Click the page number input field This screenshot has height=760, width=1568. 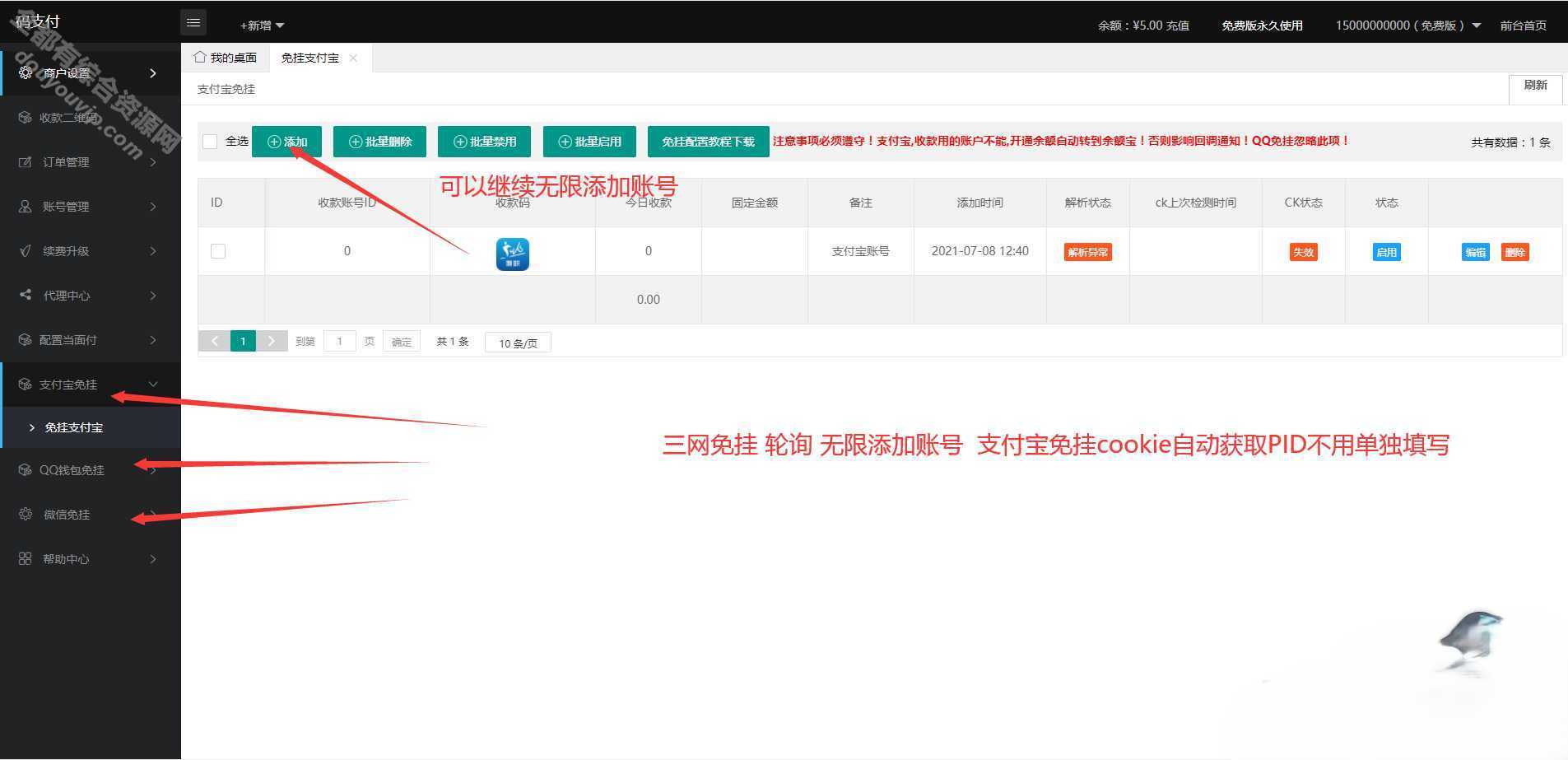click(x=339, y=341)
